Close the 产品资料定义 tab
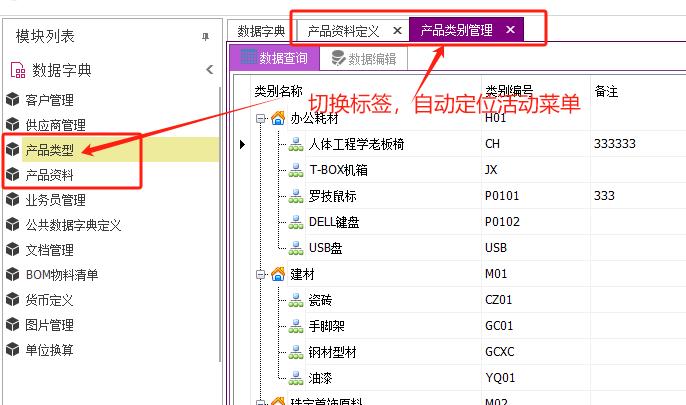The height and width of the screenshot is (405, 686). (397, 31)
